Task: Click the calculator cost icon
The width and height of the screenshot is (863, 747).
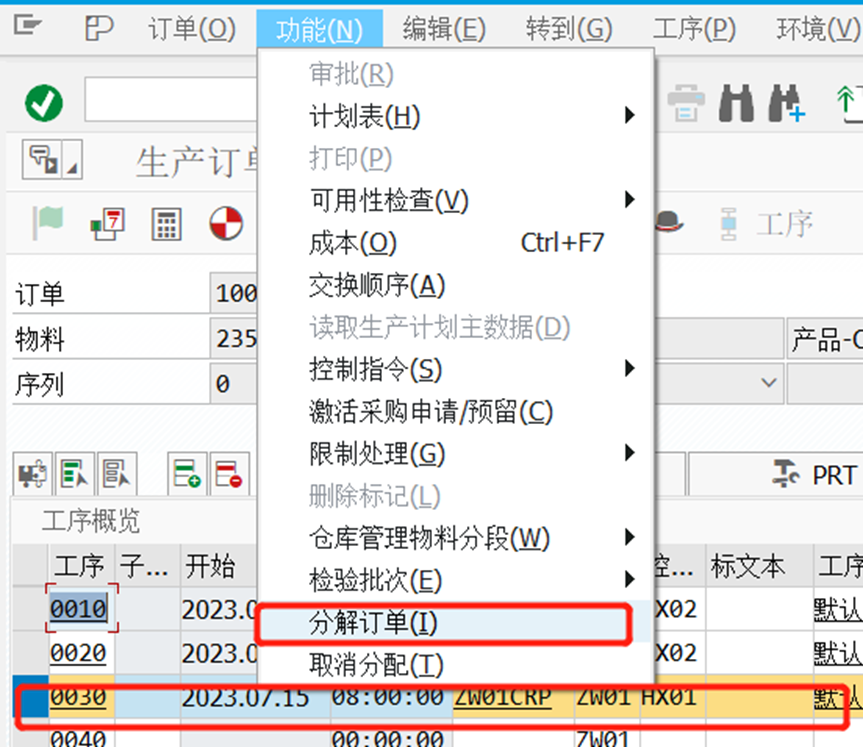Action: [x=166, y=224]
